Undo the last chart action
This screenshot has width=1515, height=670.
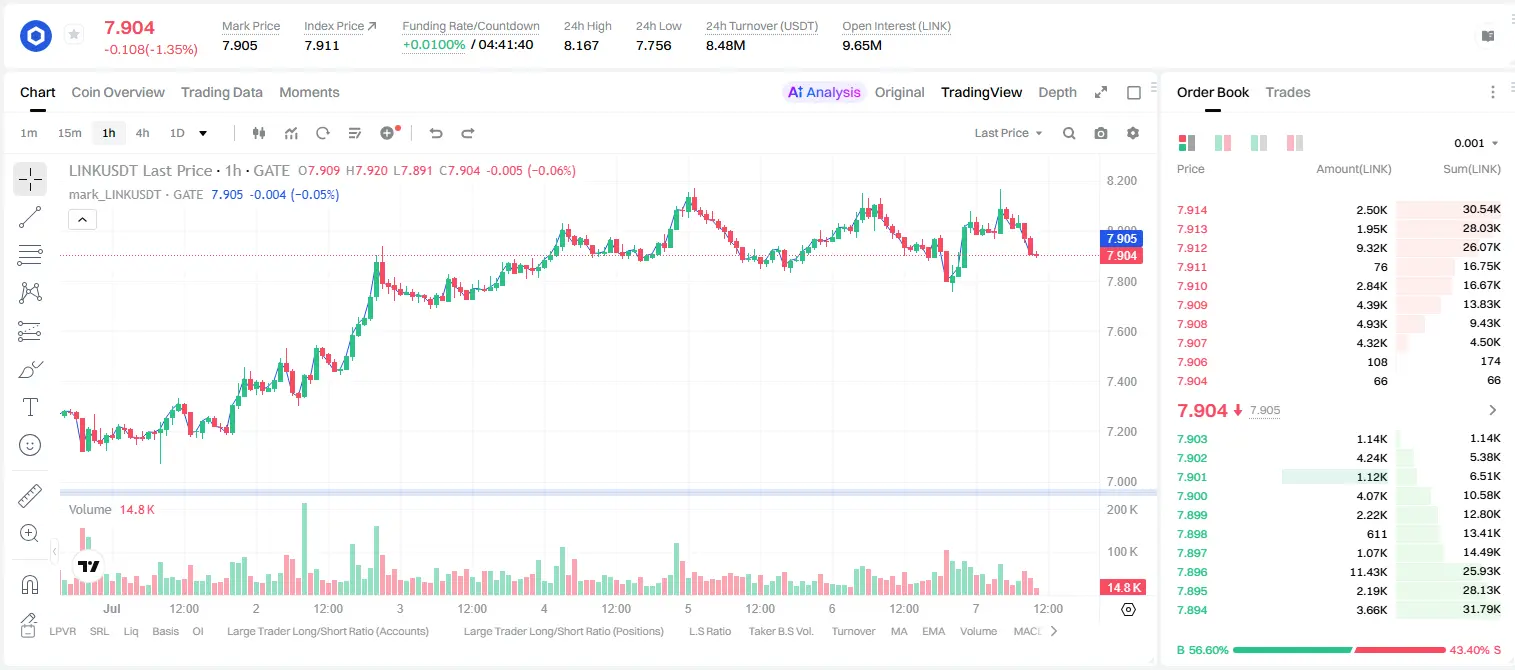coord(436,133)
